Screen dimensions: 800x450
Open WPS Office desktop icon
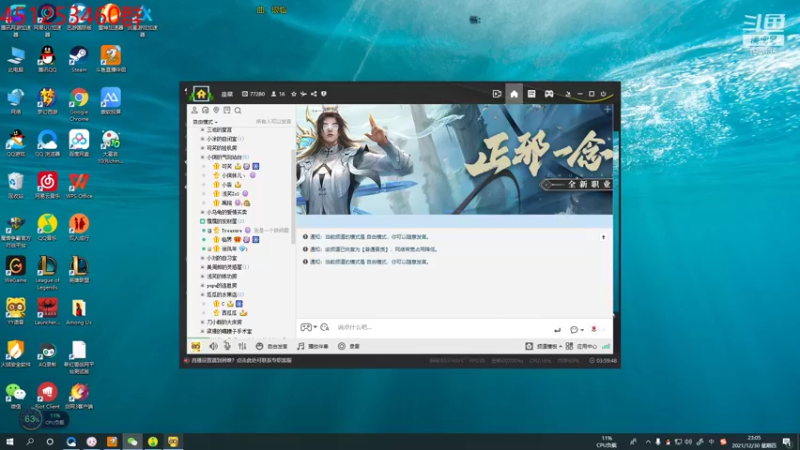(79, 186)
